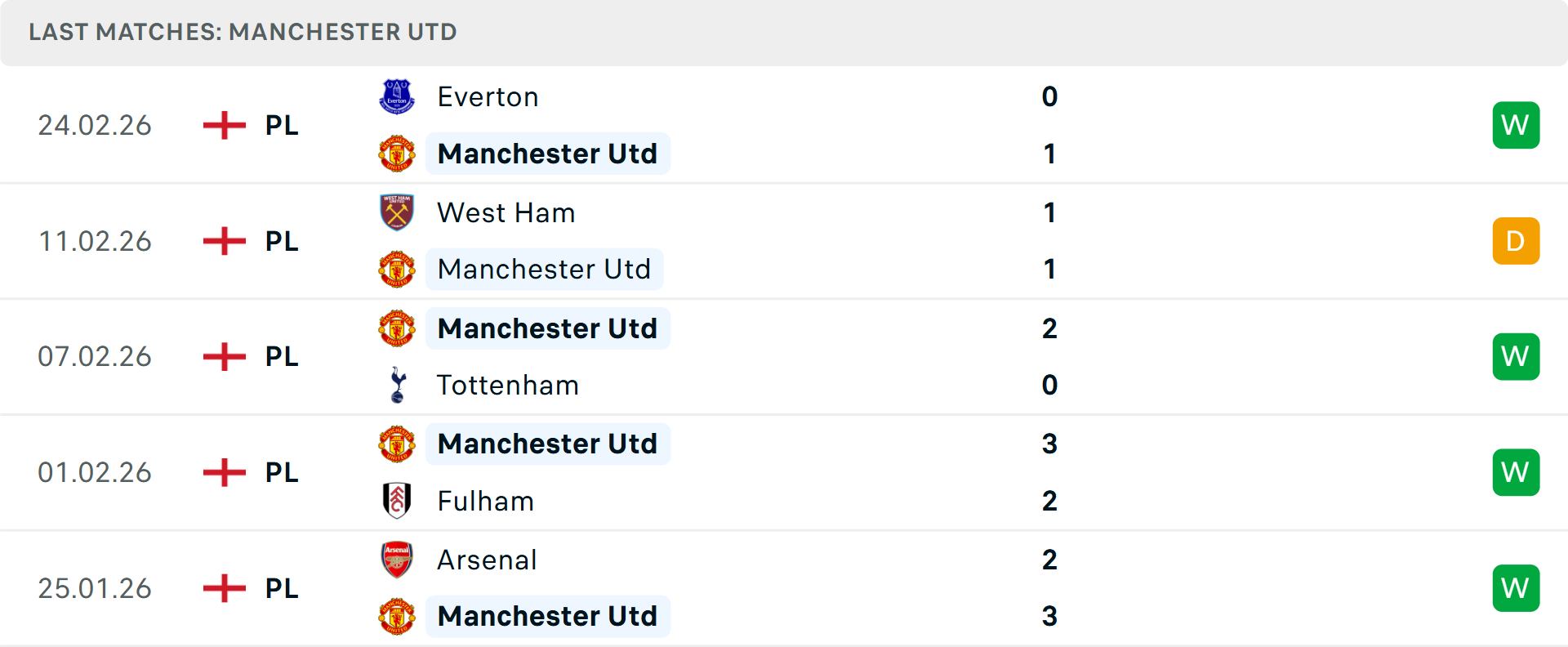Click England flag icon for 25.01.26 match

[225, 588]
